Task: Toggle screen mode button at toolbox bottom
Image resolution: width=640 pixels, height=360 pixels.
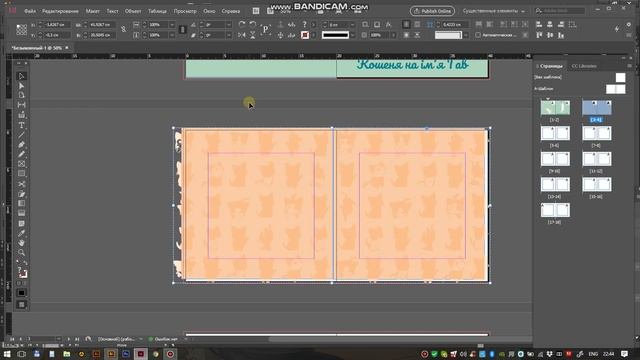Action: coord(21,304)
